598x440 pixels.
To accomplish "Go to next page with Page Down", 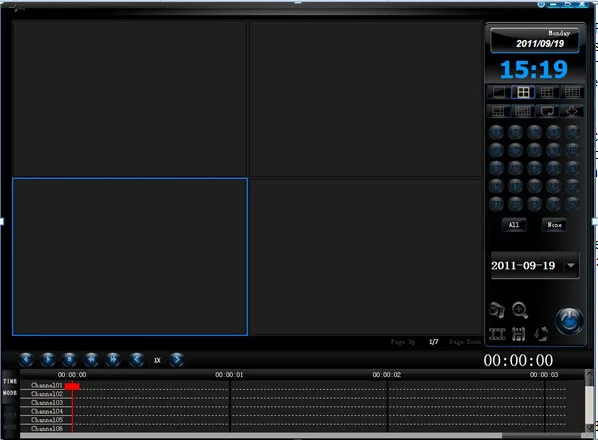I will click(x=465, y=342).
